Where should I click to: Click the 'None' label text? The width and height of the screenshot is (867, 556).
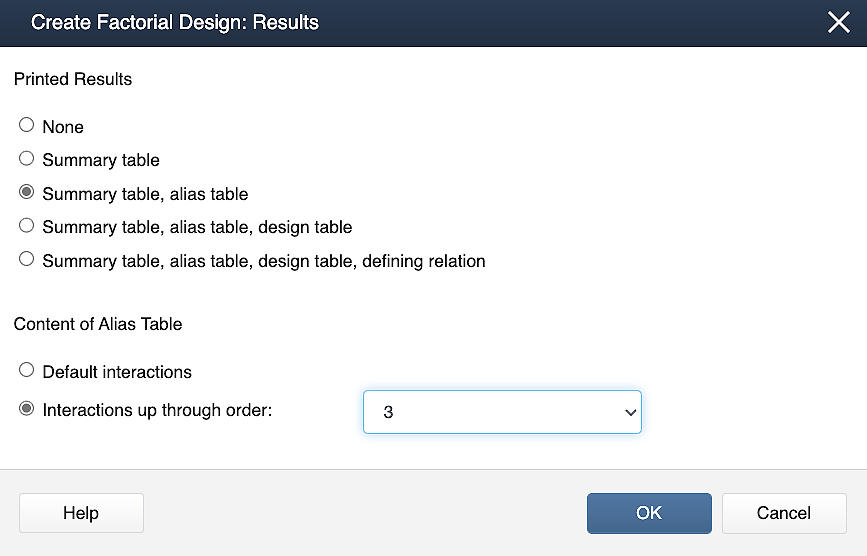(x=63, y=127)
